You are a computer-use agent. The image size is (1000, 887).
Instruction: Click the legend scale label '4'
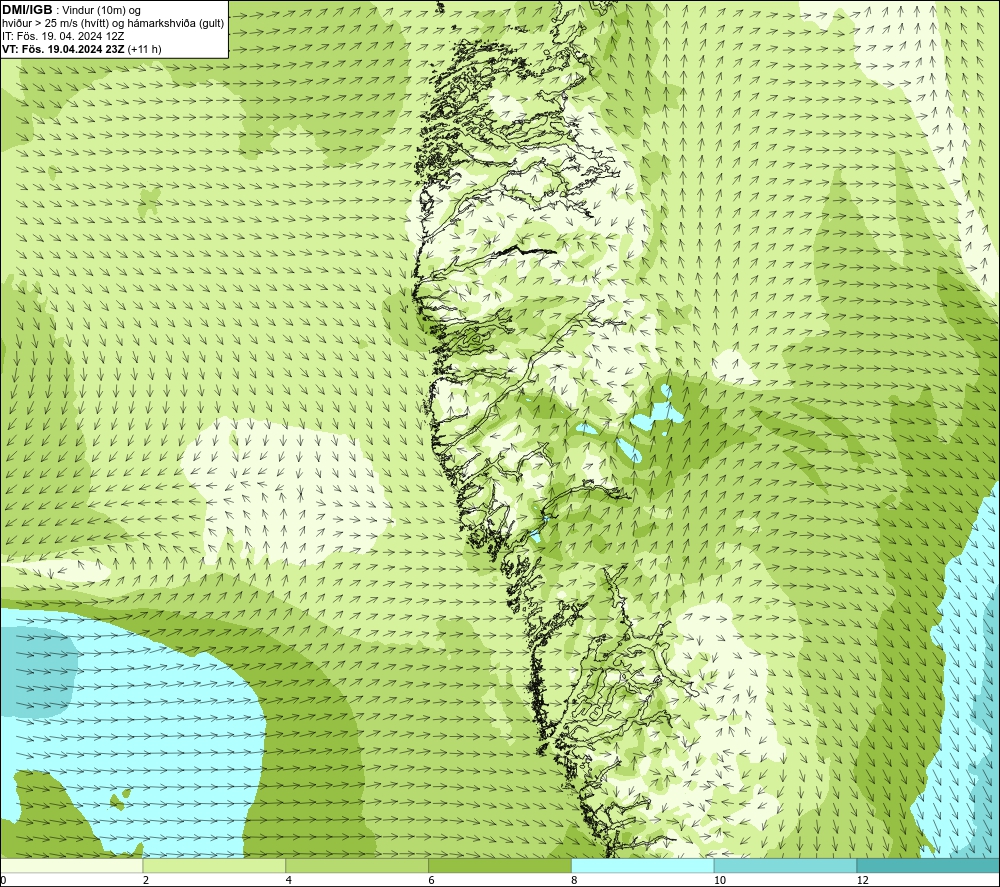pos(289,880)
